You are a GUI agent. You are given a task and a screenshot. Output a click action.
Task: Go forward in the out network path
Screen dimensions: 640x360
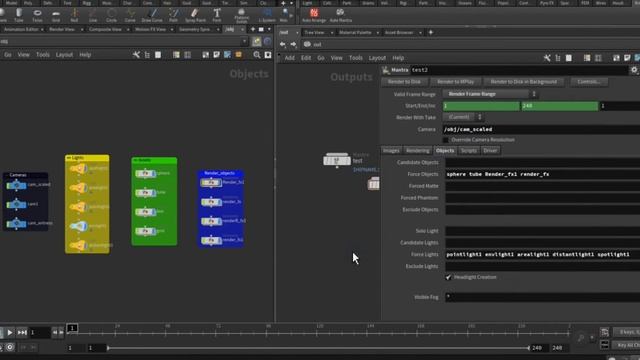(293, 44)
